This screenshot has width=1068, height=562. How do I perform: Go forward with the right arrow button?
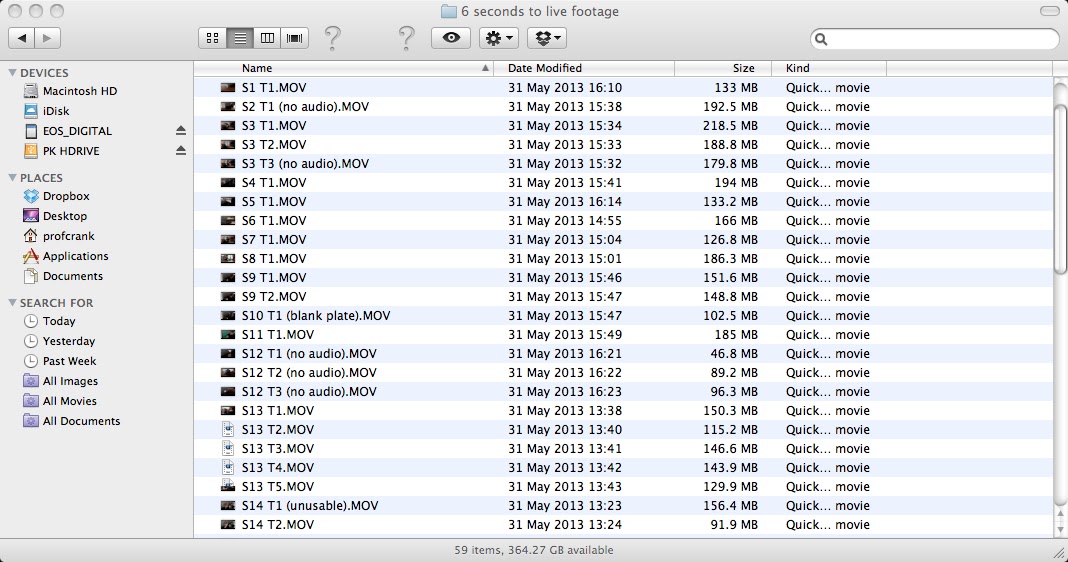pos(47,38)
